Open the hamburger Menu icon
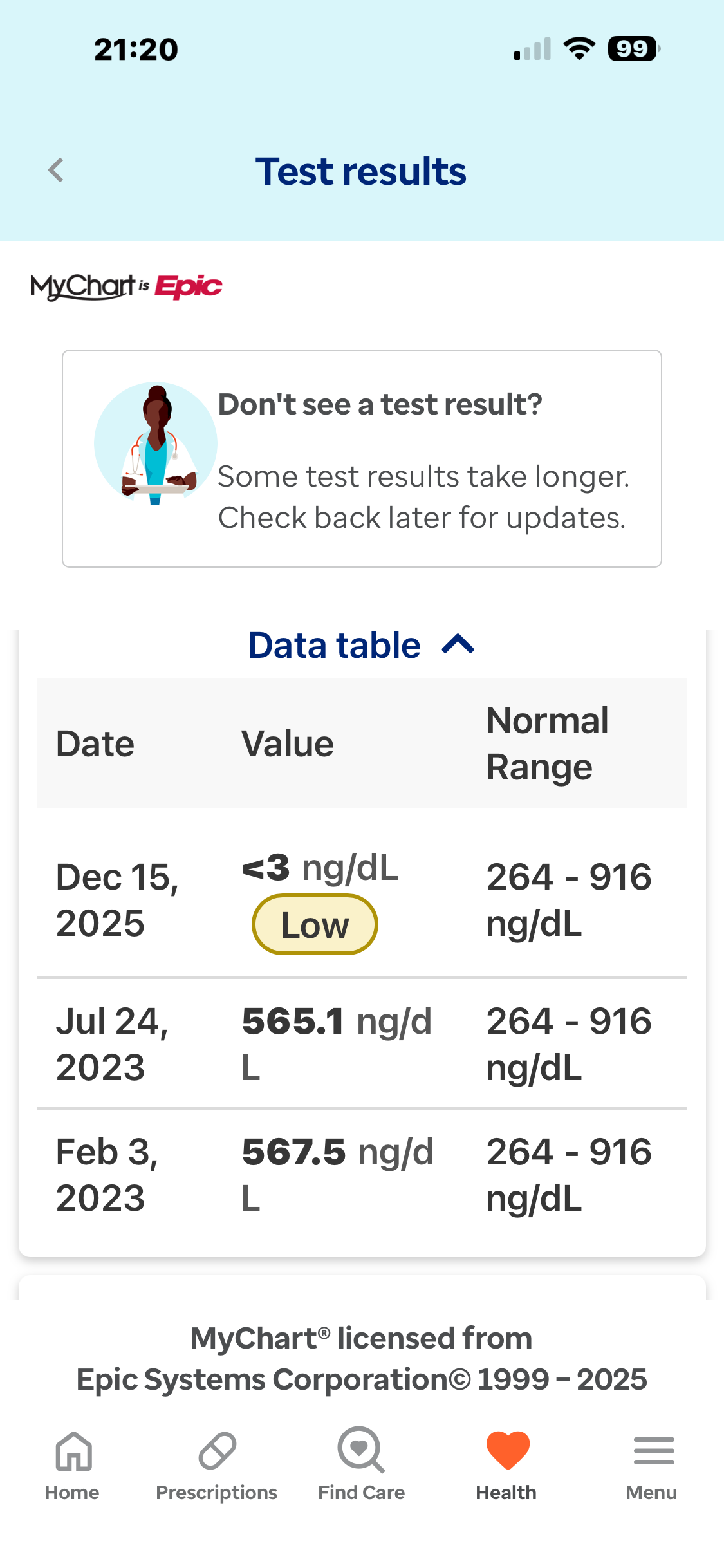 point(653,1451)
